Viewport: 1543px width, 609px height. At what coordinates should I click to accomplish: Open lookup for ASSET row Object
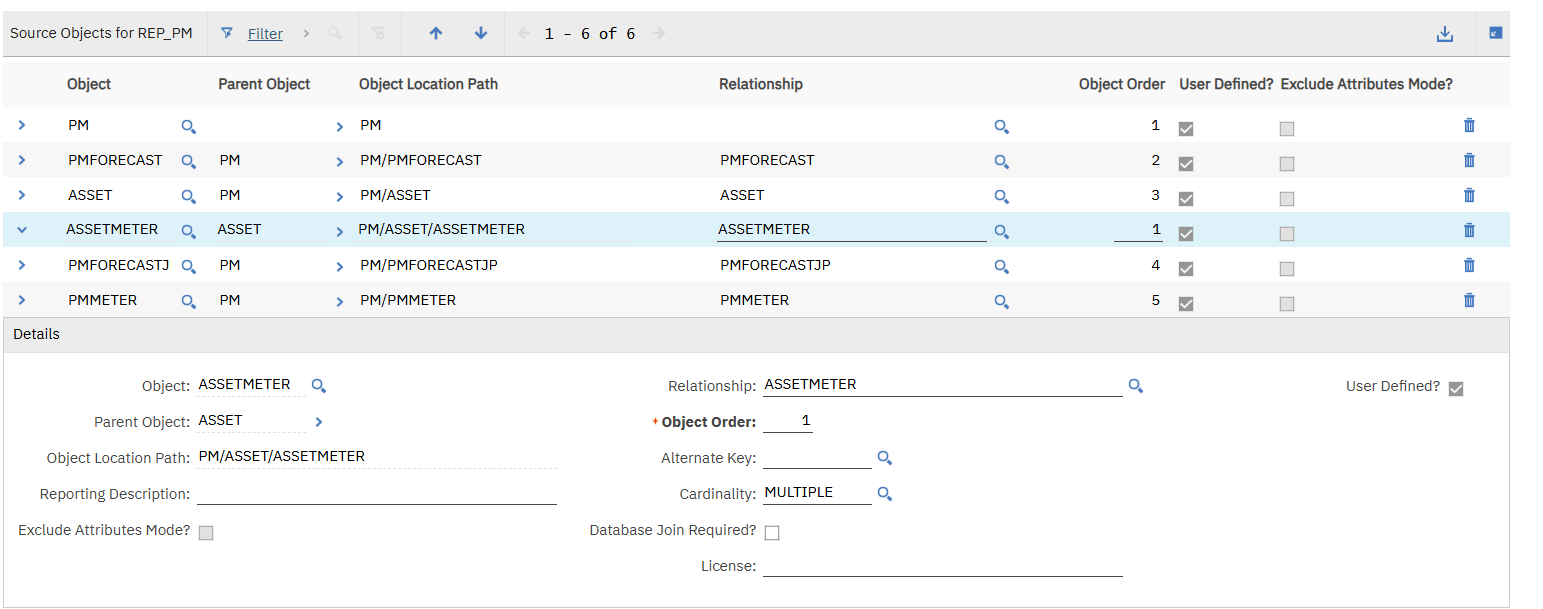point(188,196)
